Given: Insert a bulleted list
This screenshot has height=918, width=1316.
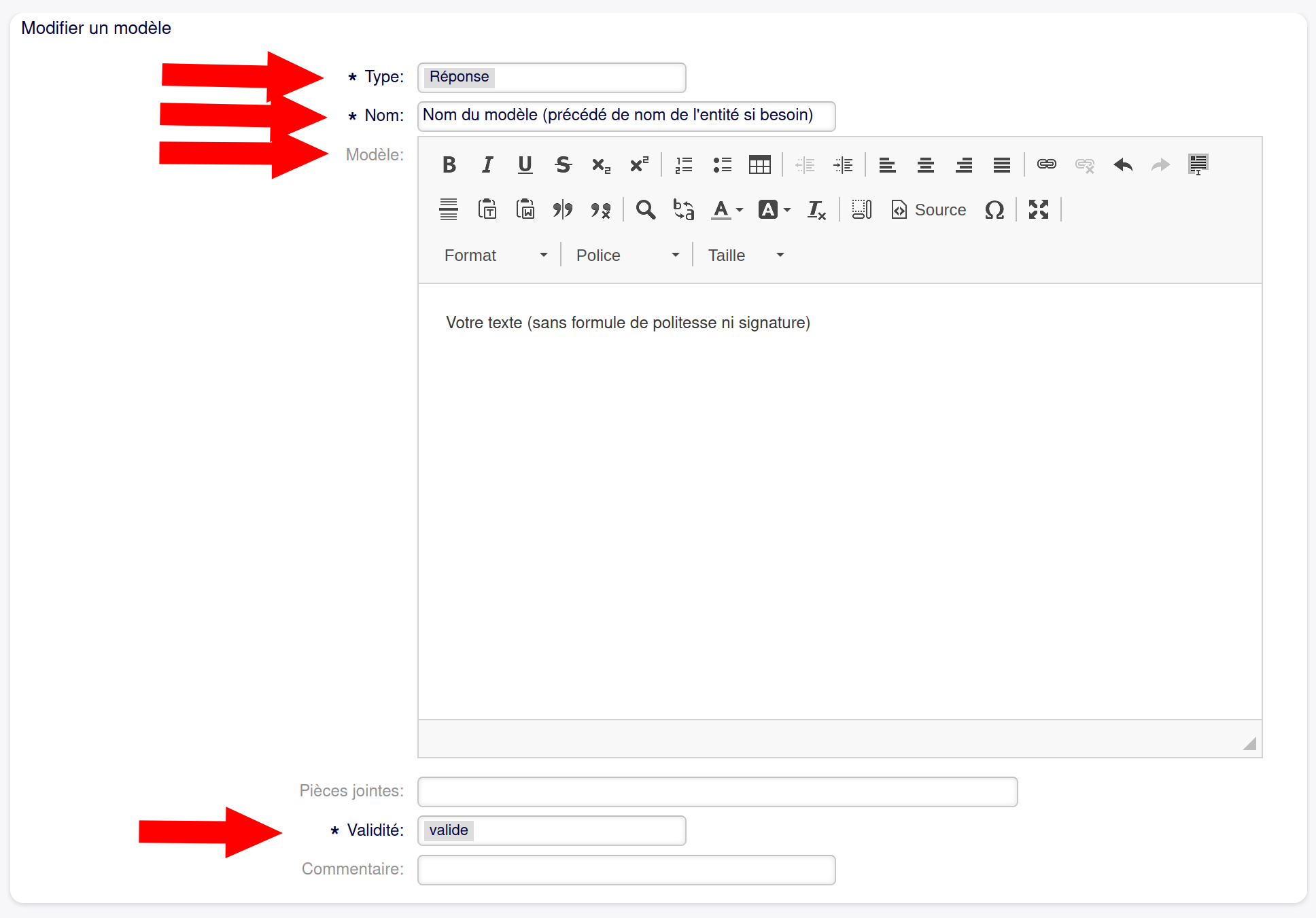Looking at the screenshot, I should coord(722,165).
